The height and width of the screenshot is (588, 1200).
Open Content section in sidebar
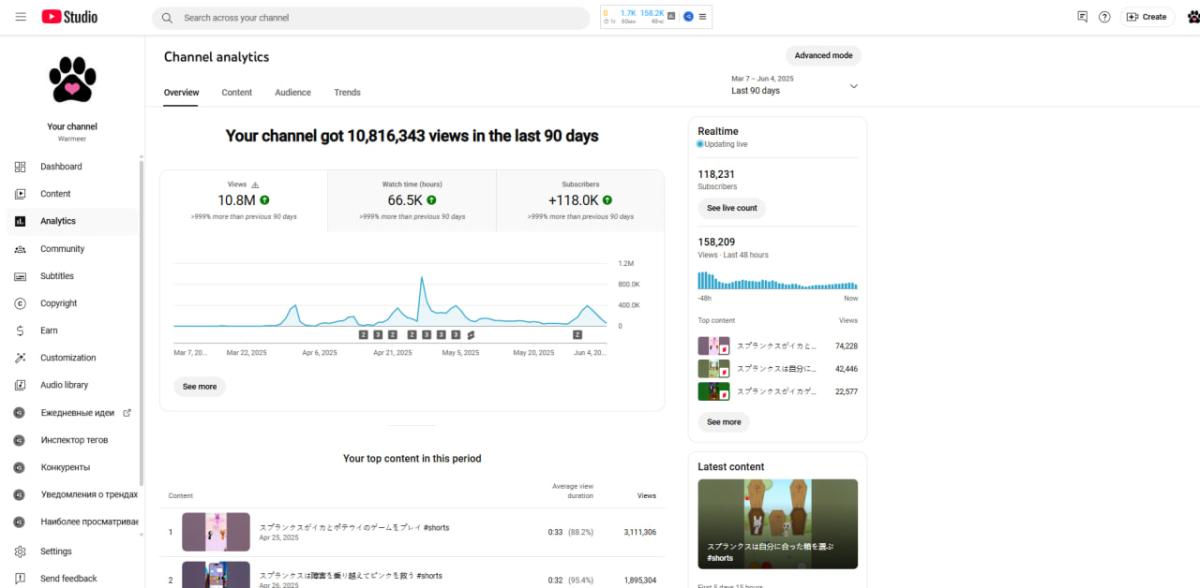[x=72, y=194]
